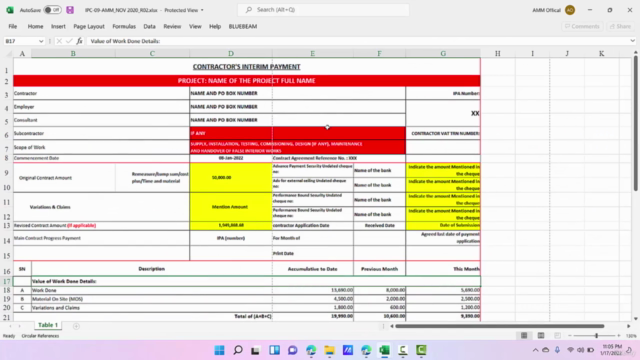Click yellow 'Mention Amount' cell
This screenshot has height=360, width=640.
click(231, 207)
